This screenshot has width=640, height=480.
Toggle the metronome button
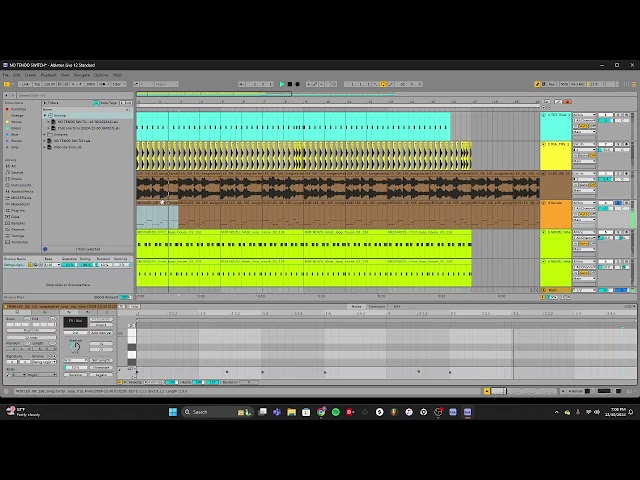103,84
